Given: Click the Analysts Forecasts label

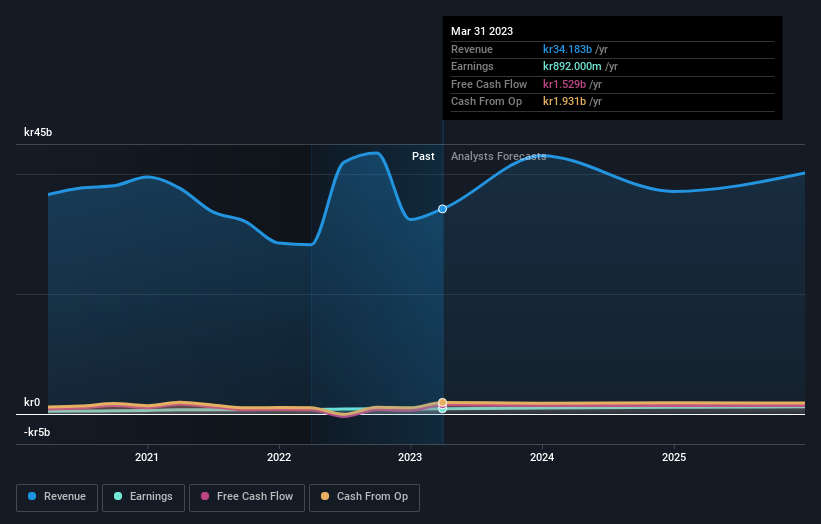Looking at the screenshot, I should (x=498, y=156).
